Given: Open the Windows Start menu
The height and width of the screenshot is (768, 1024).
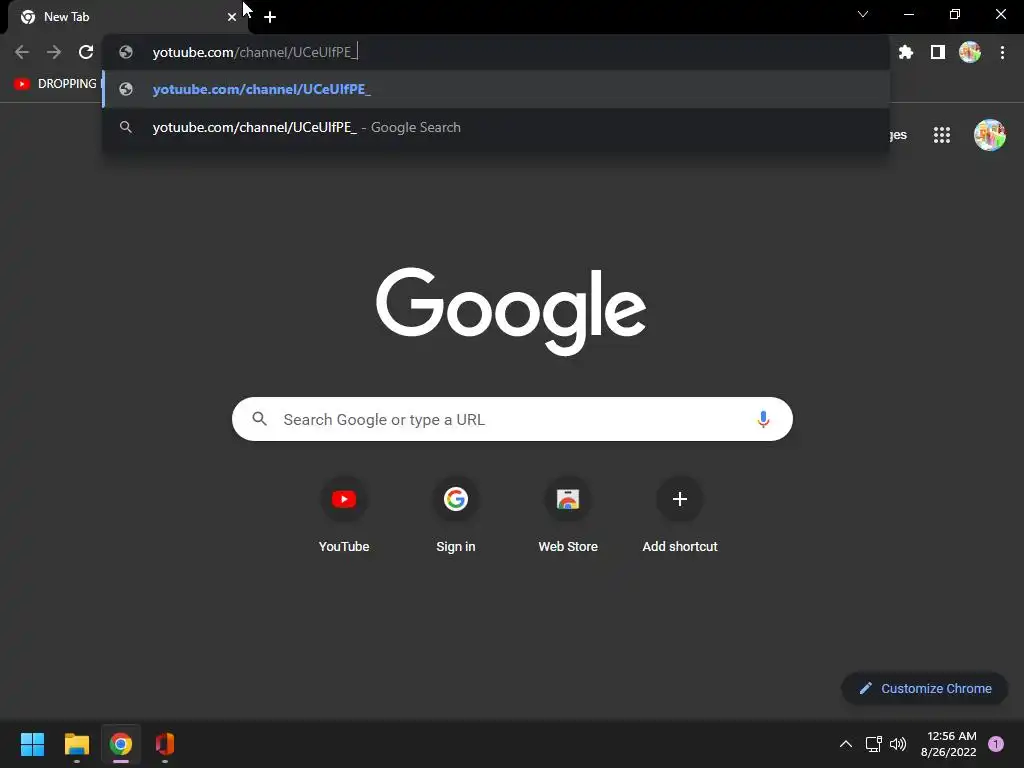Looking at the screenshot, I should (x=32, y=744).
